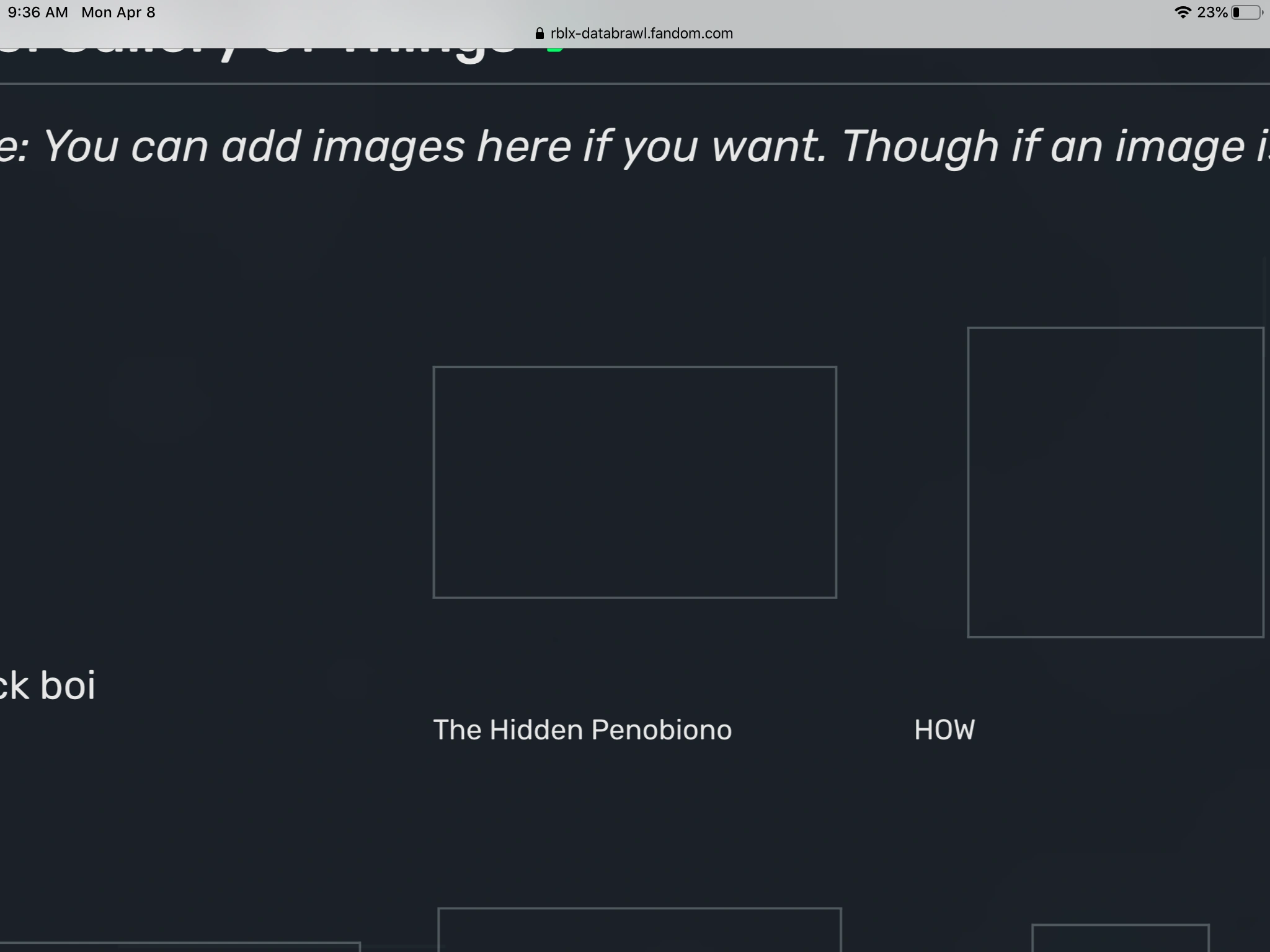This screenshot has width=1270, height=952.
Task: Open the bottom-center gallery thumbnail
Action: coord(639,931)
